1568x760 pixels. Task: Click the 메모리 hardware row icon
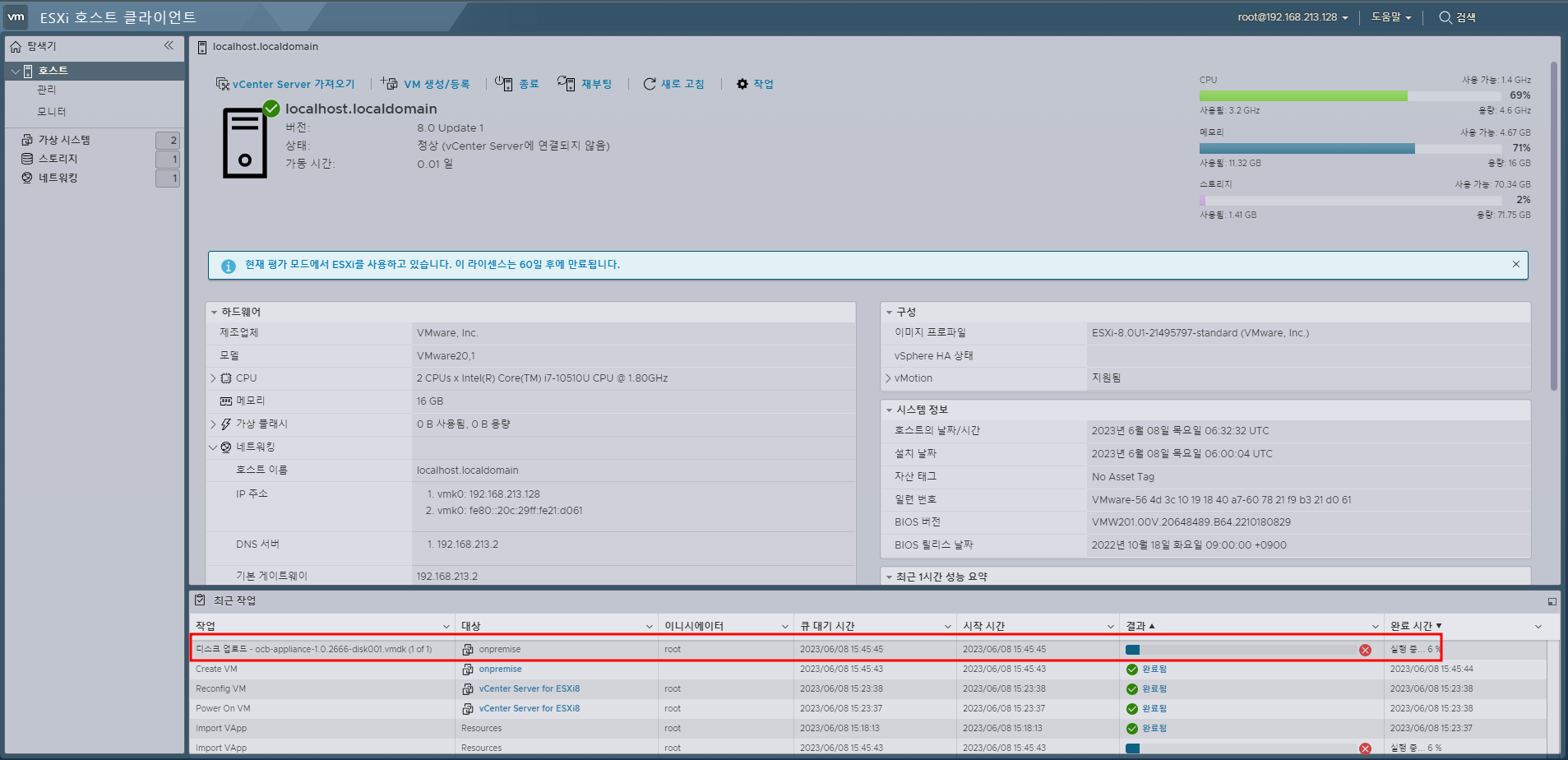pos(225,401)
